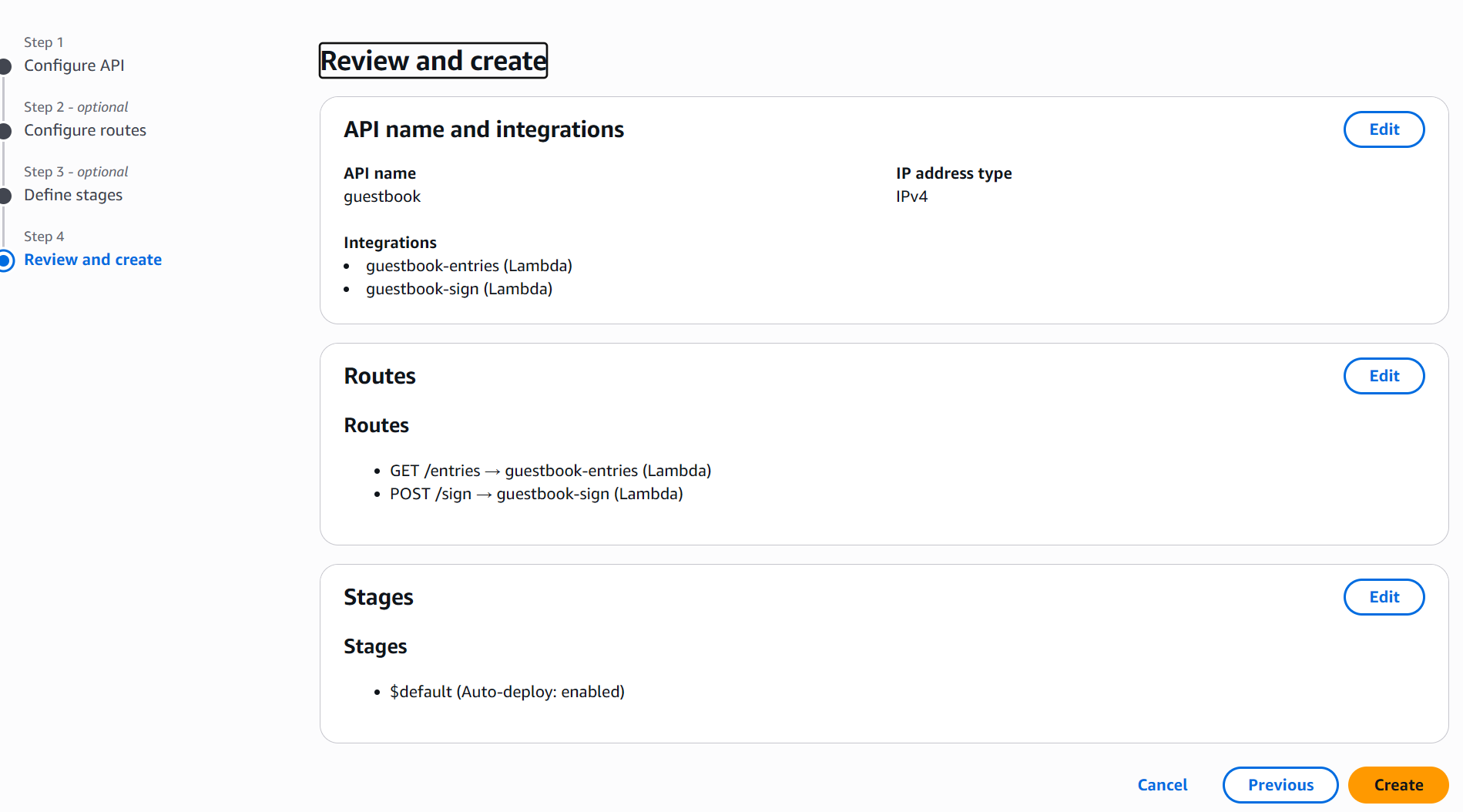Click the IPv4 address type value

click(911, 196)
